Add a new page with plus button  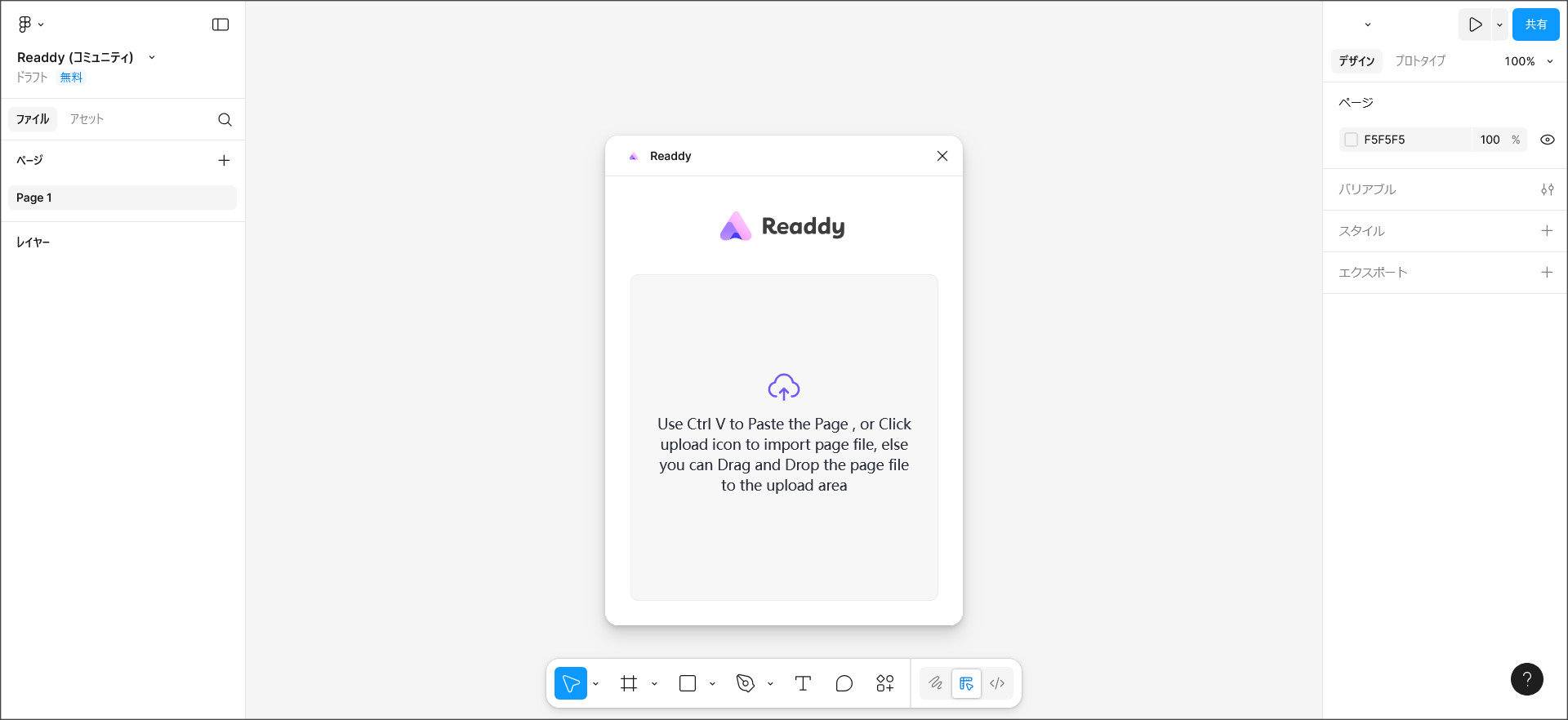(x=224, y=161)
